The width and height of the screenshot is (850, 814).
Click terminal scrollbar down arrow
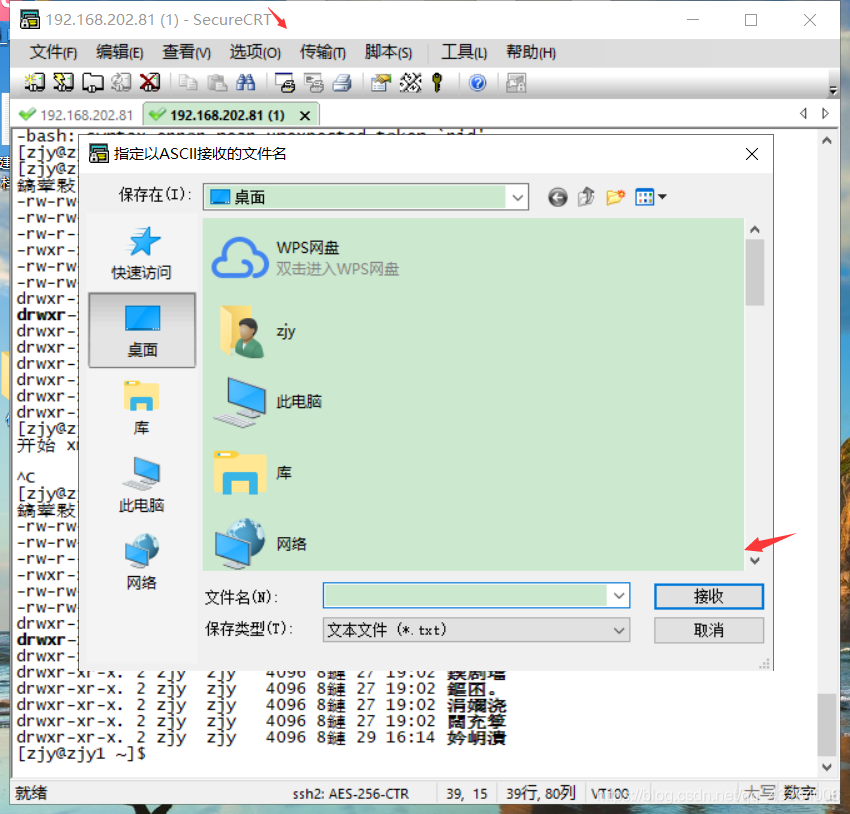point(827,767)
